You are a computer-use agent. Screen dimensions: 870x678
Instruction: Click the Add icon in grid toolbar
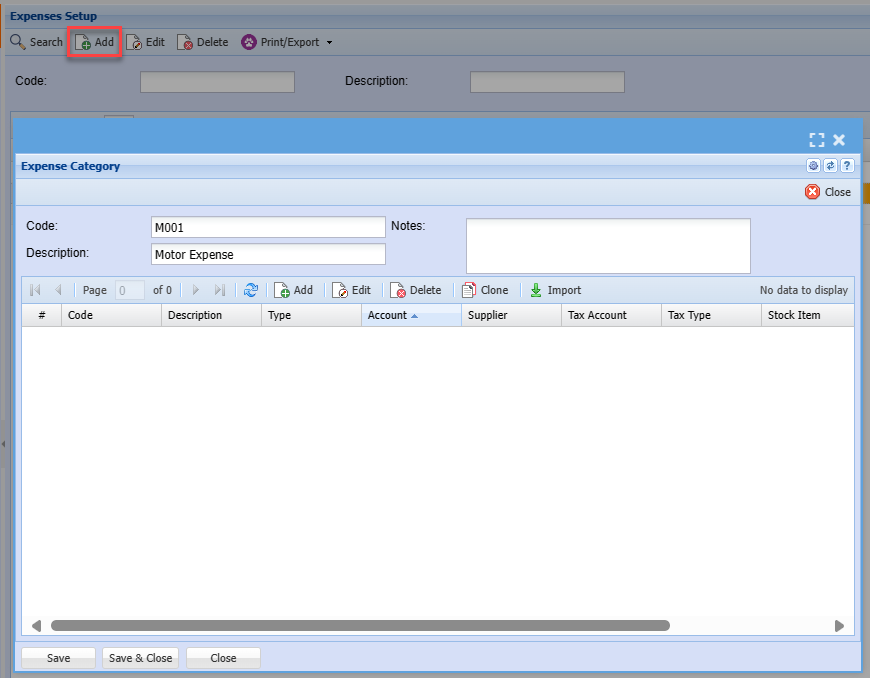pos(282,290)
